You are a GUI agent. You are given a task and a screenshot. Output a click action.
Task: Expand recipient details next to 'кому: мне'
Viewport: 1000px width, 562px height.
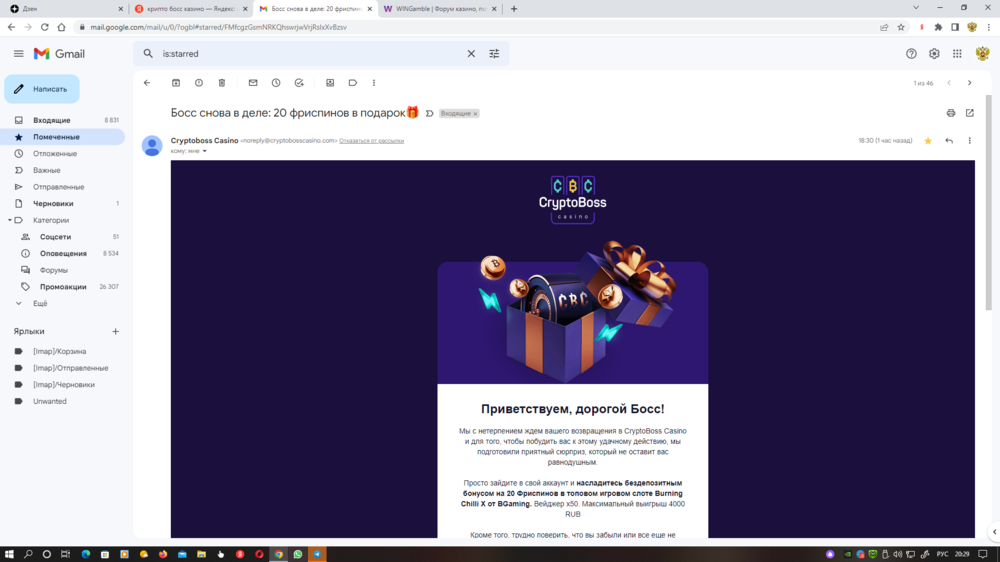205,151
